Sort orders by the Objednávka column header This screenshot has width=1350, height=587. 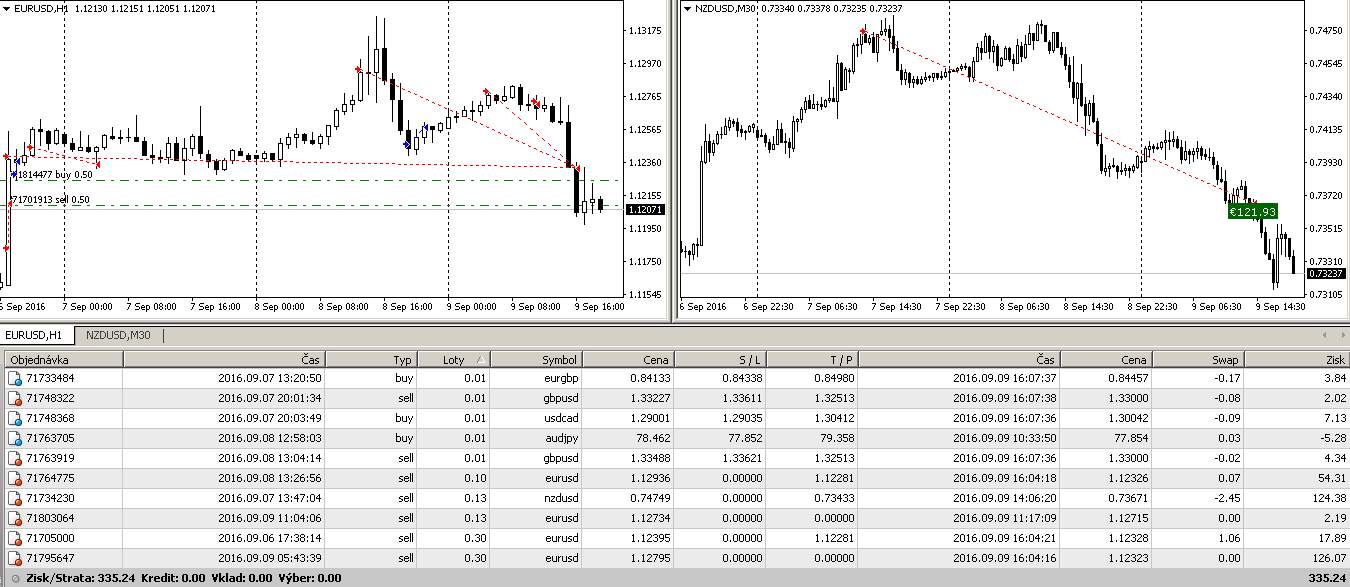click(63, 360)
